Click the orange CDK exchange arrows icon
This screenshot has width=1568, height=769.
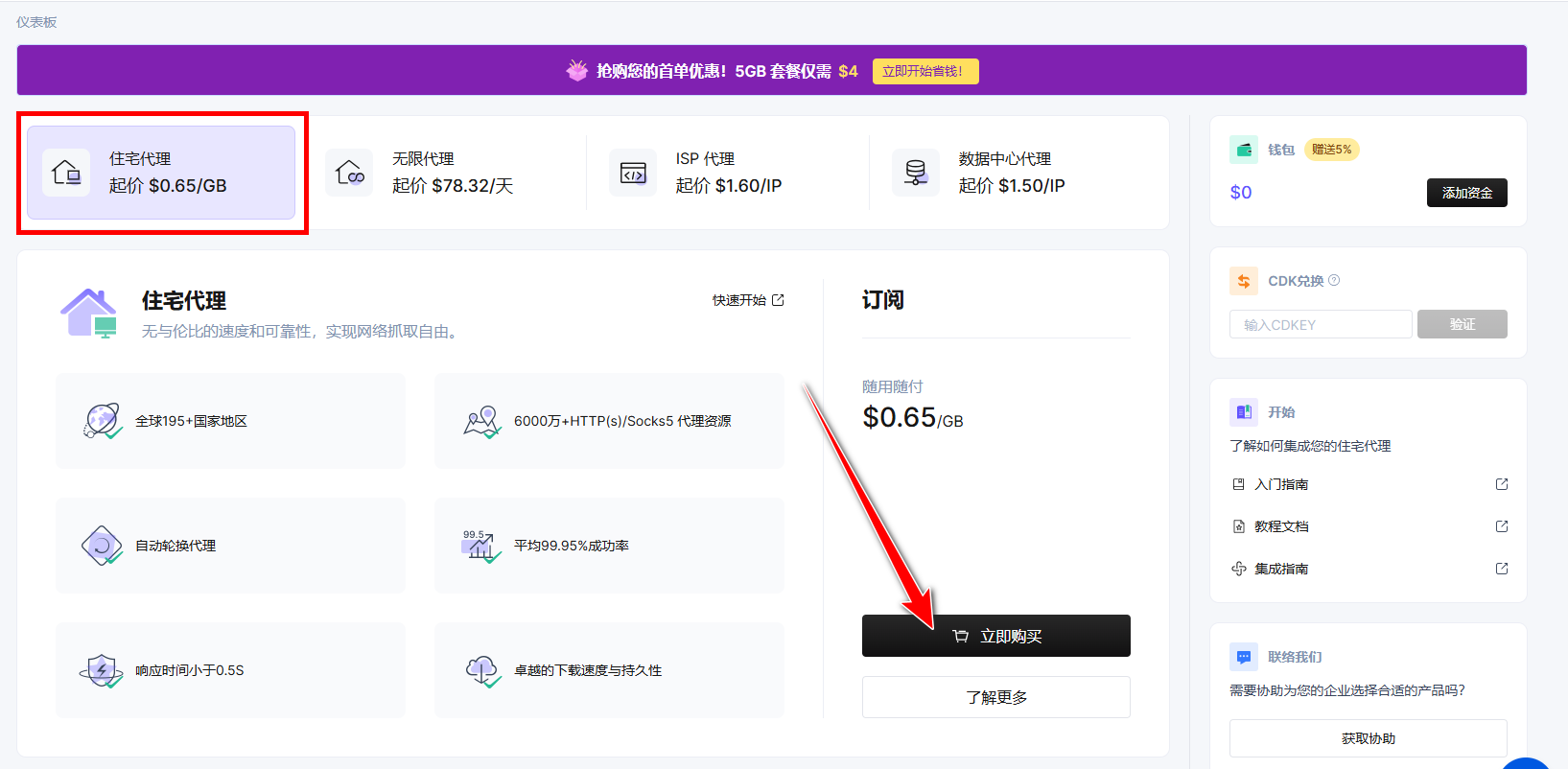point(1244,281)
